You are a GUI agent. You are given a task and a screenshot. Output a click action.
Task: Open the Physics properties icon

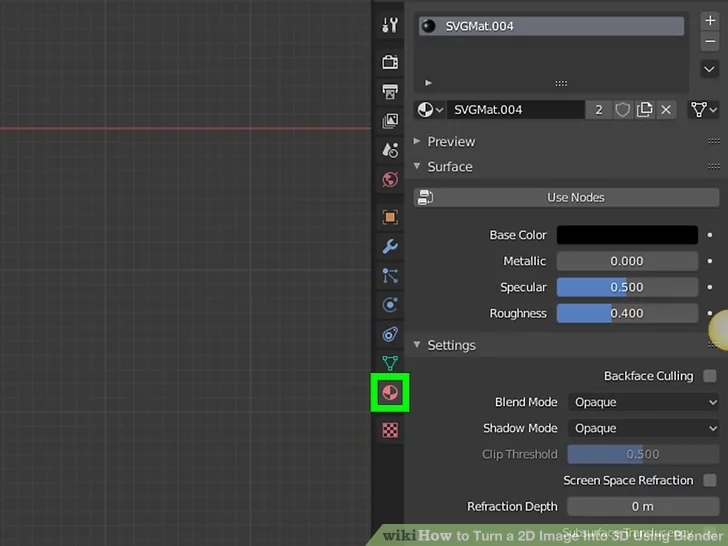pos(390,305)
